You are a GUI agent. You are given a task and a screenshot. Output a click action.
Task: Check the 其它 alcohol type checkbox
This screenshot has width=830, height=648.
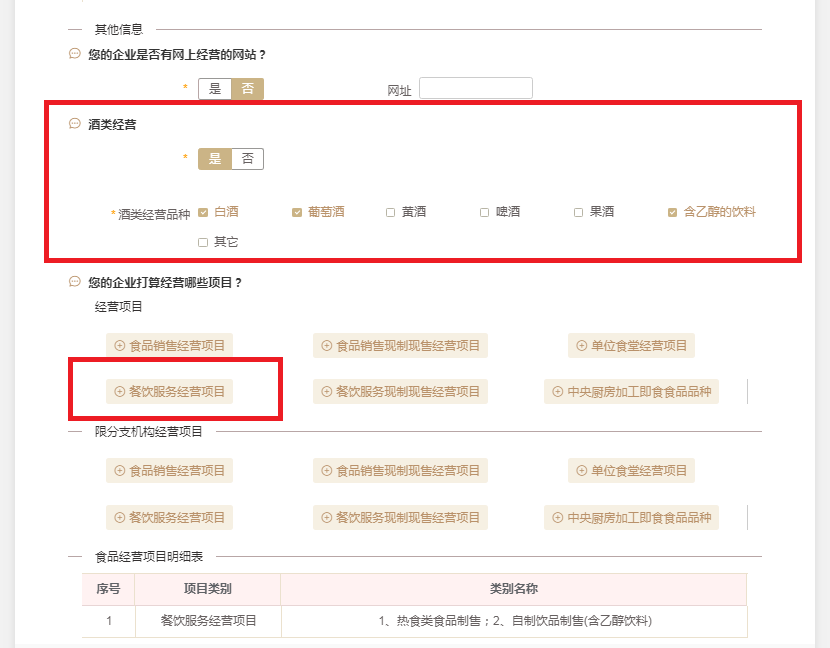(x=204, y=242)
